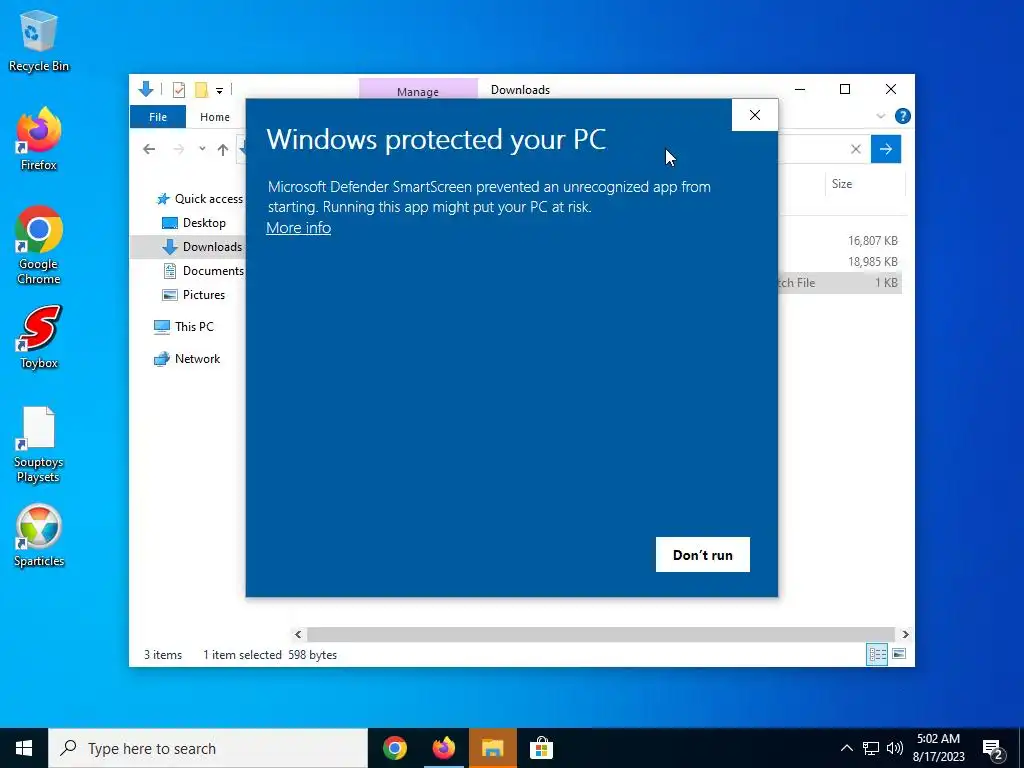The height and width of the screenshot is (768, 1024).
Task: Select Sparticles desktop shortcut
Action: coord(39,536)
